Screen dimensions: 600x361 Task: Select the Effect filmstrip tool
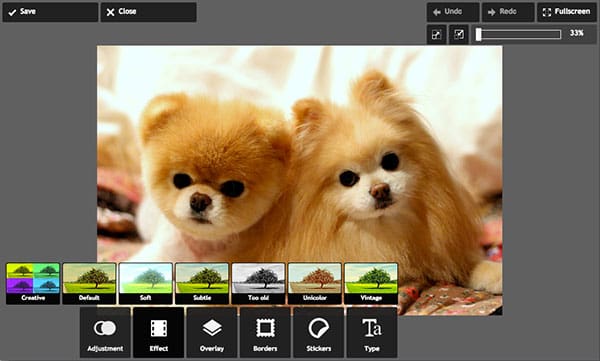coord(158,333)
